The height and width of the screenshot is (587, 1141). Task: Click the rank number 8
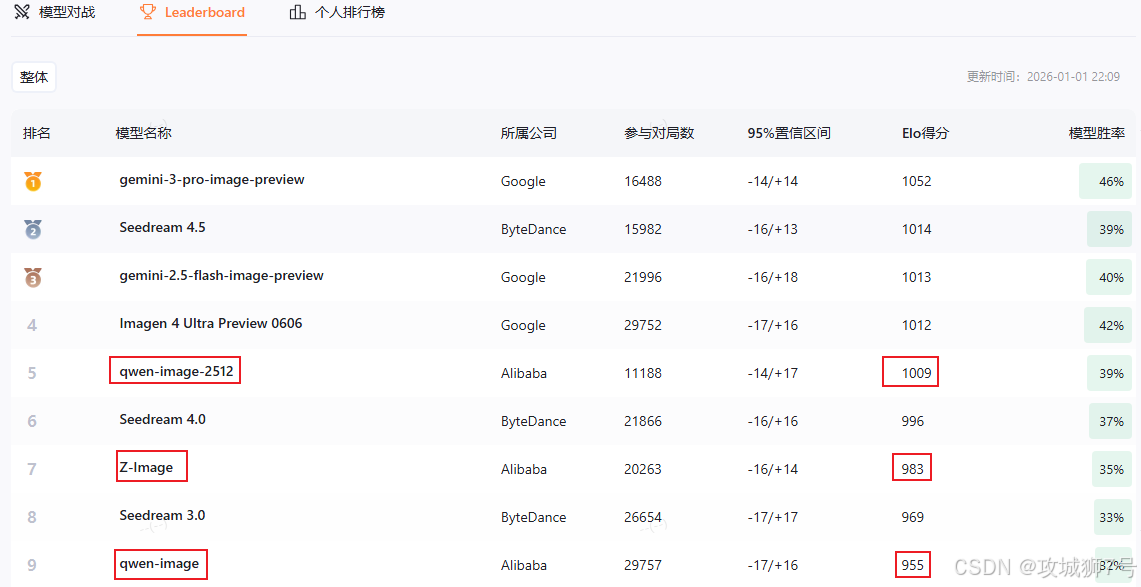click(32, 517)
